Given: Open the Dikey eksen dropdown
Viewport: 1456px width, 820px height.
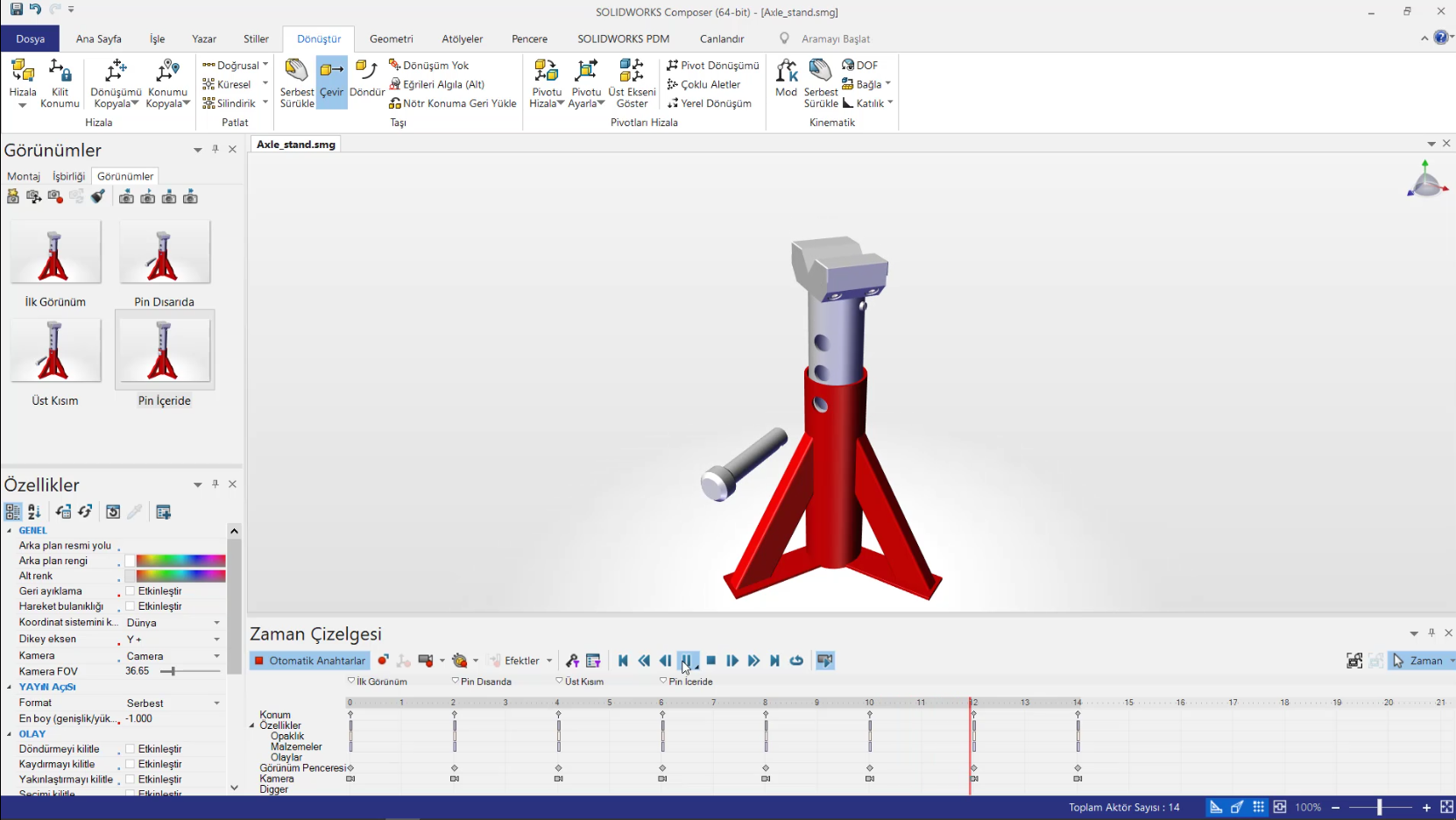Looking at the screenshot, I should click(x=216, y=640).
